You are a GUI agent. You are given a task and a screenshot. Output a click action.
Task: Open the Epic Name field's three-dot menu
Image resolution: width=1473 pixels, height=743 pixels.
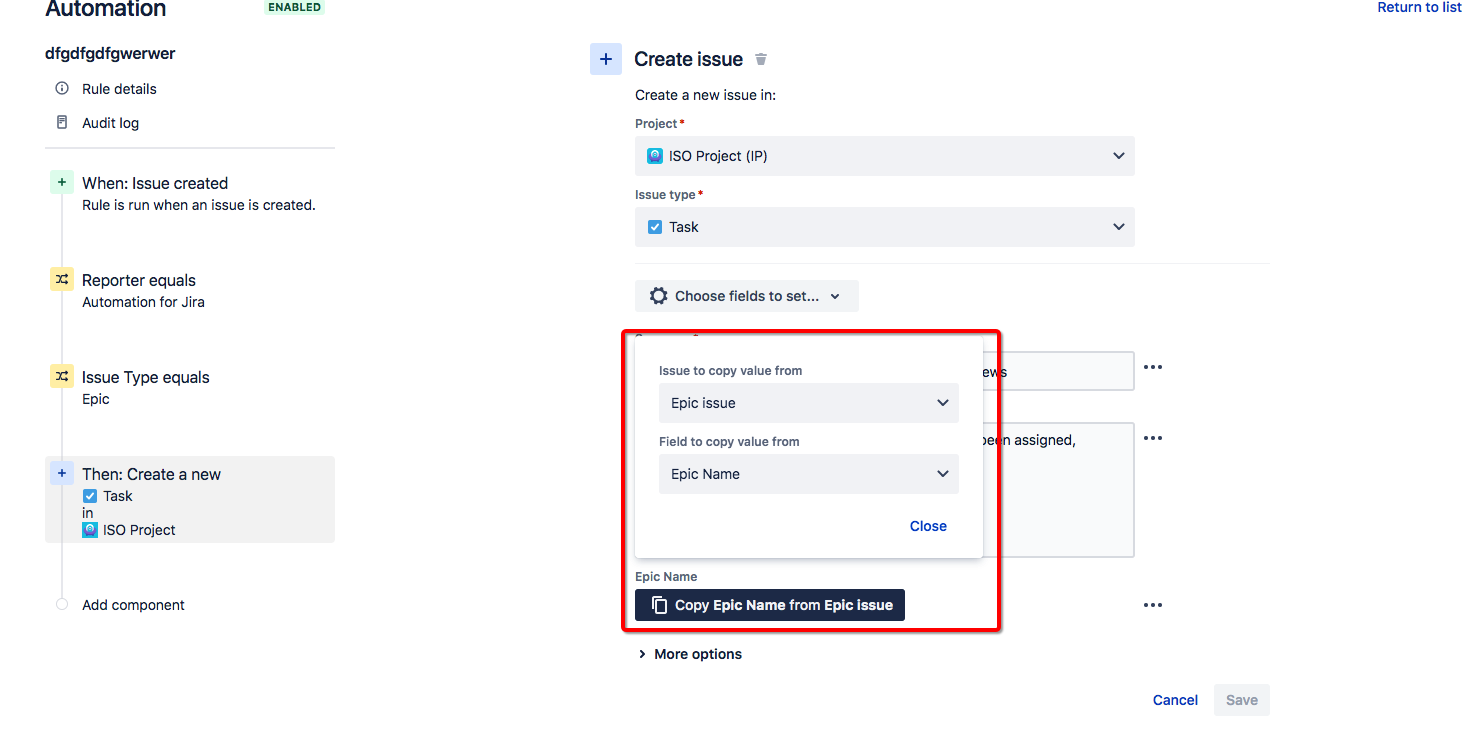(1153, 605)
